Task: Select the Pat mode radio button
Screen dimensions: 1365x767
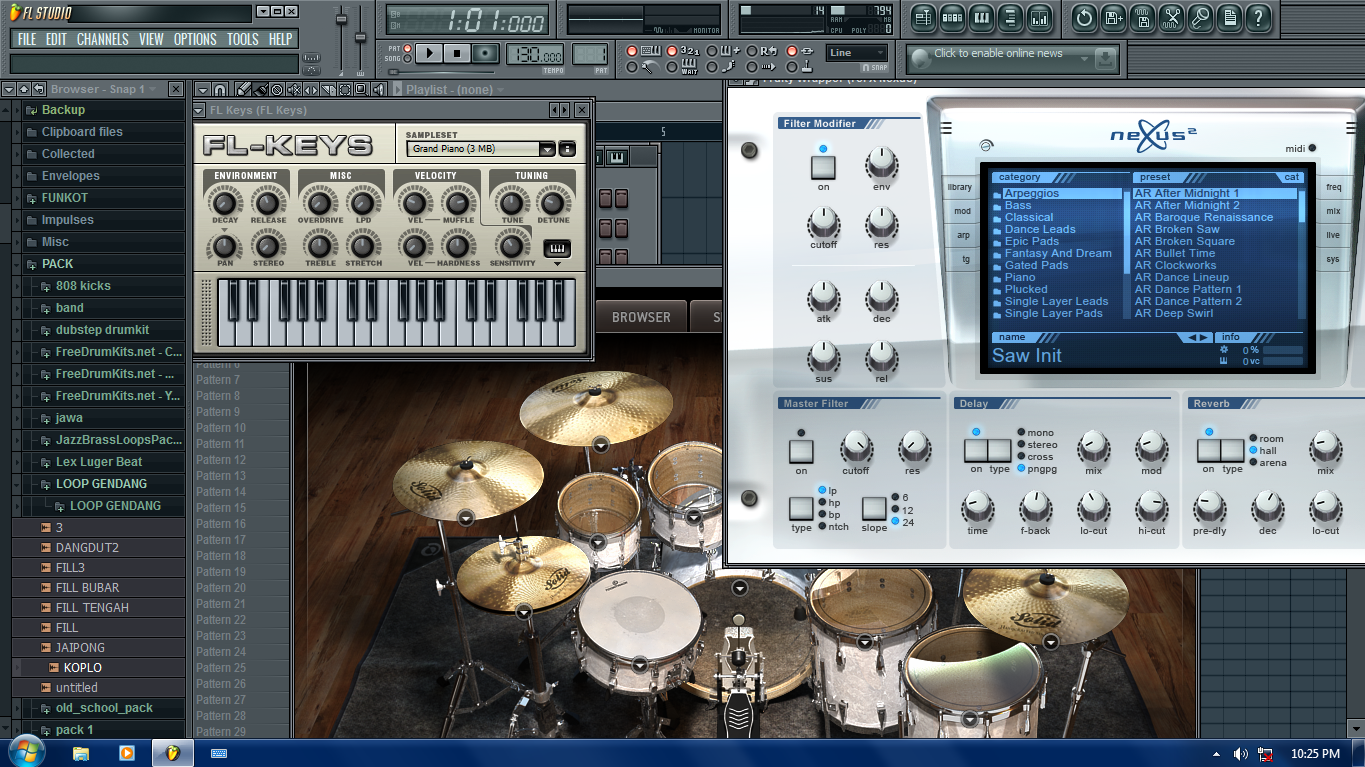Action: (409, 48)
